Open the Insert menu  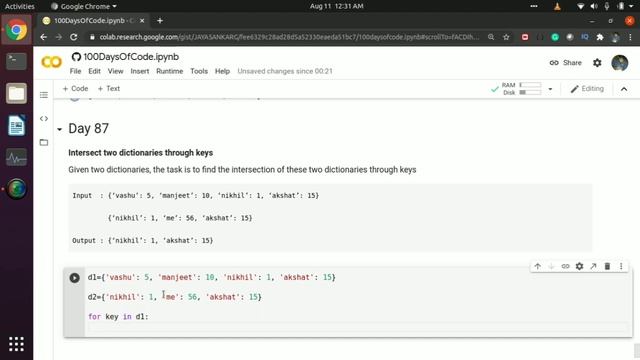(x=140, y=71)
